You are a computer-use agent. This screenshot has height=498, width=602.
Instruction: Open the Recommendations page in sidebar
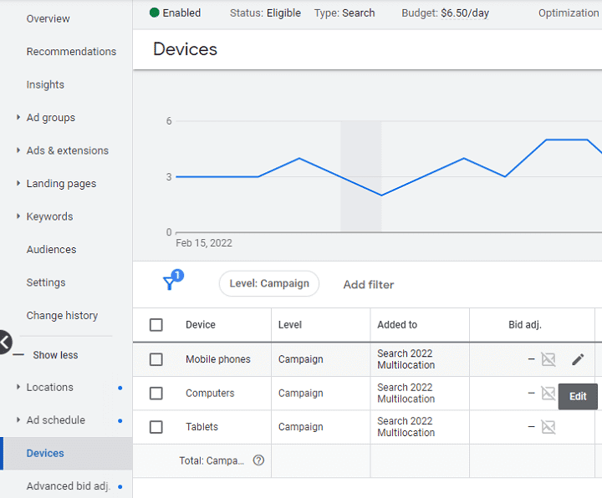(71, 52)
